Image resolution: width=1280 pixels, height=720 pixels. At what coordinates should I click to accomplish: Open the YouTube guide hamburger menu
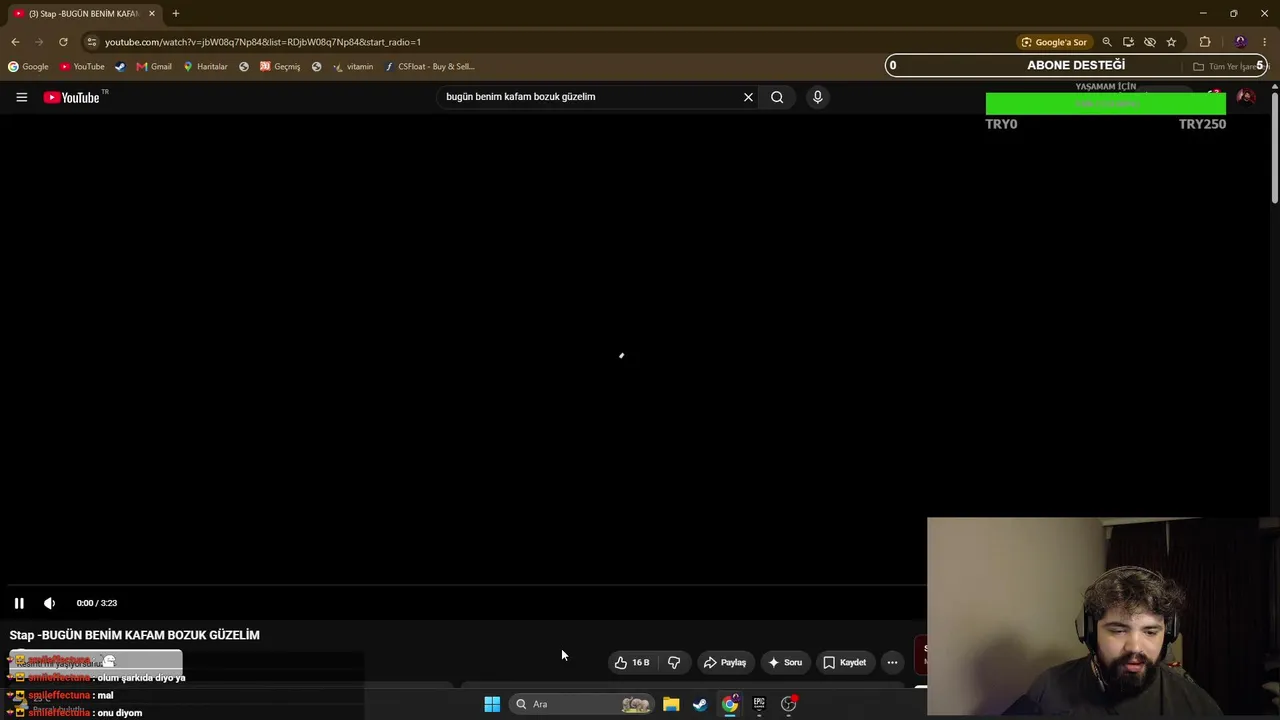coord(21,97)
